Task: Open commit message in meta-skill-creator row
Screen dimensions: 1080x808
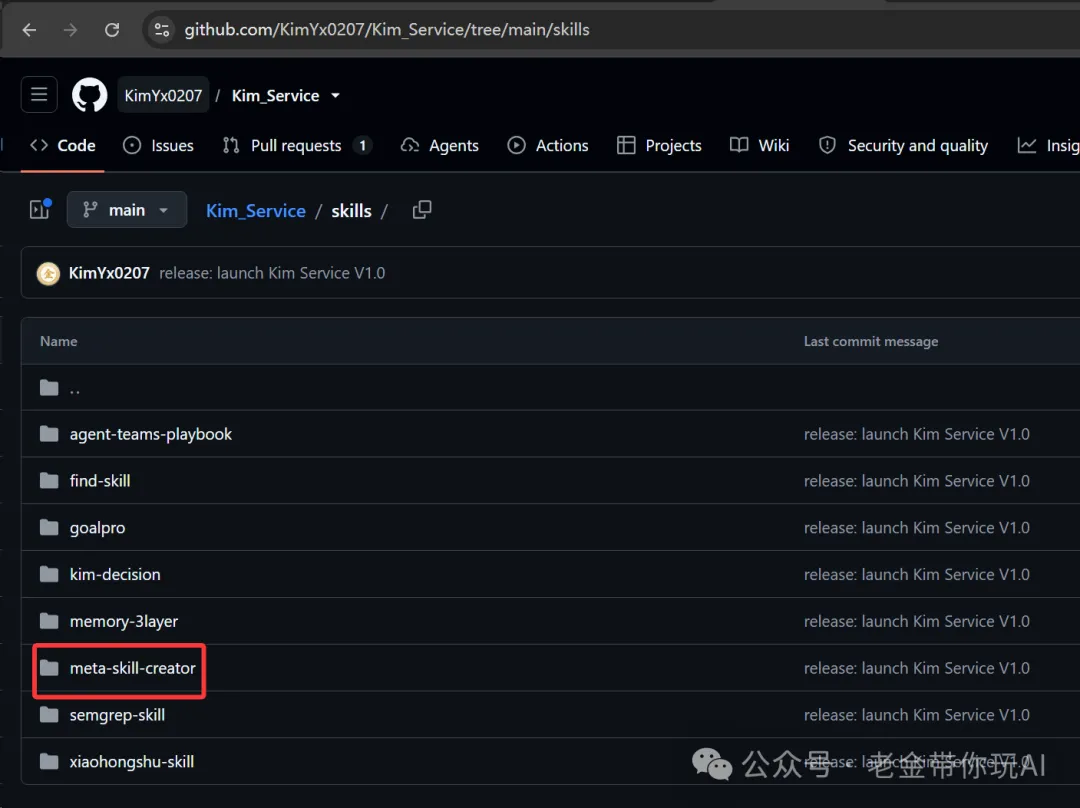Action: 917,668
